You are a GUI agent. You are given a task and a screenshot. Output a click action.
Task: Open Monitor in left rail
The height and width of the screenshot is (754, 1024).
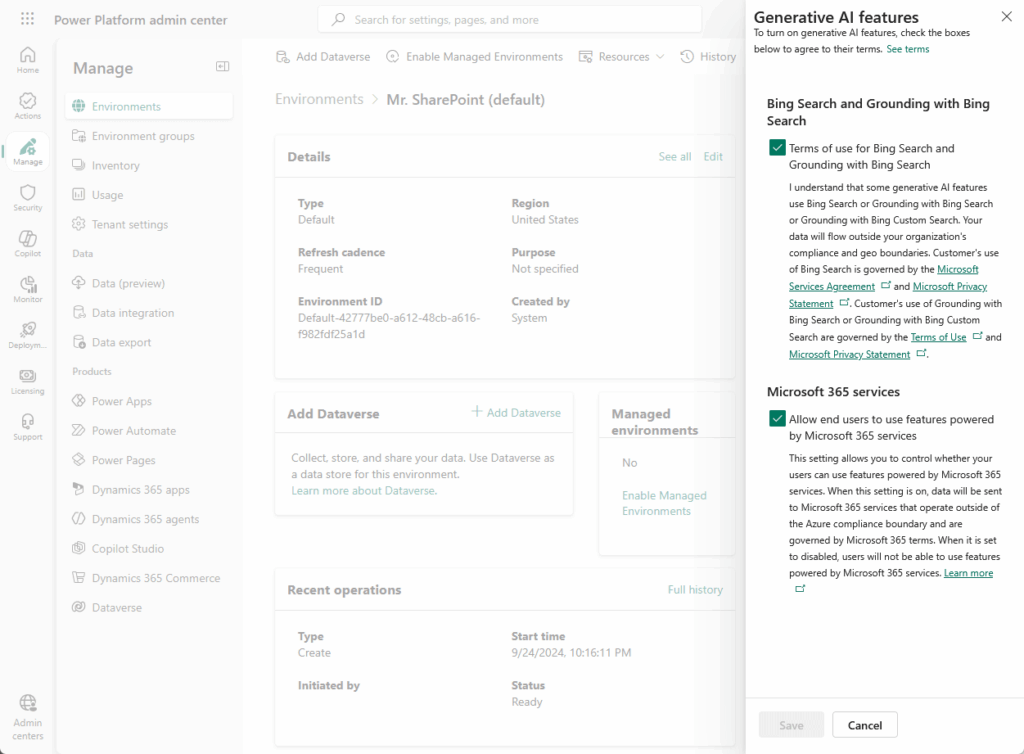tap(27, 289)
